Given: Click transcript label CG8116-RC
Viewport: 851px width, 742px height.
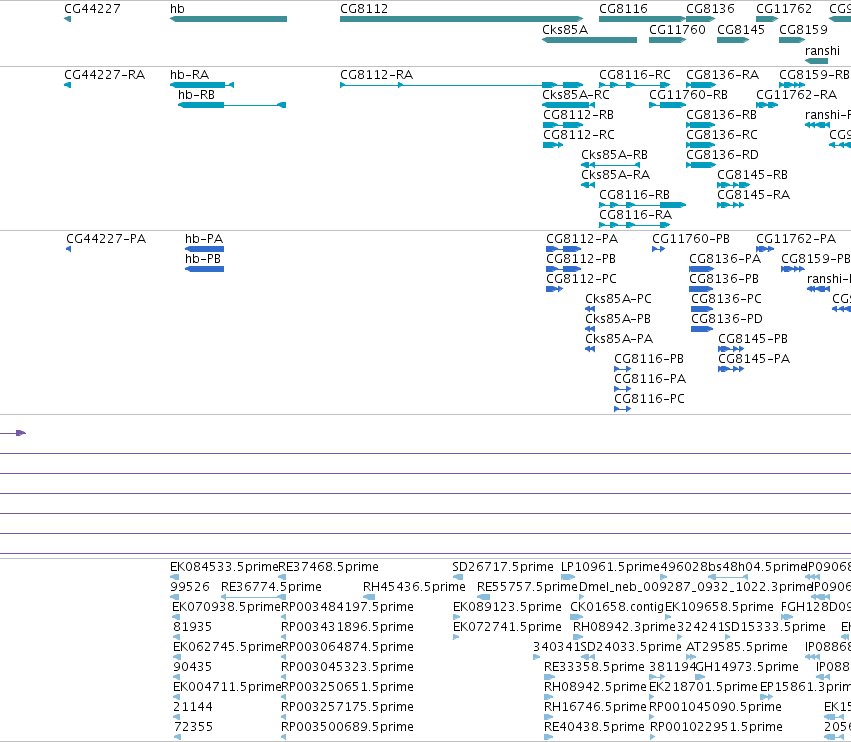Looking at the screenshot, I should click(x=635, y=74).
